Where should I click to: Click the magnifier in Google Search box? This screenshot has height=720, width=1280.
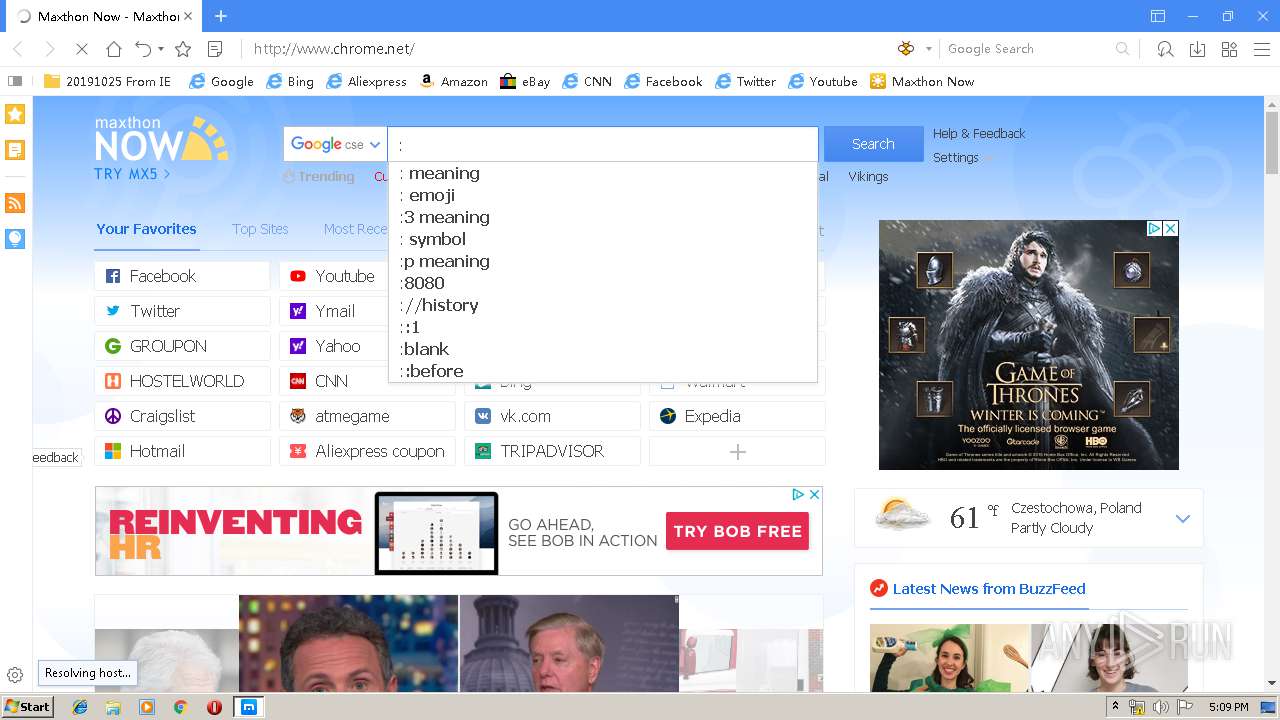click(x=1122, y=49)
